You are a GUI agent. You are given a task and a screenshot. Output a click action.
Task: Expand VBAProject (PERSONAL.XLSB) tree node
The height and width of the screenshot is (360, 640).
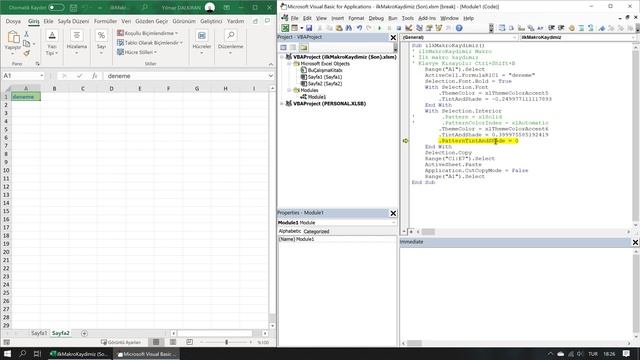point(282,104)
